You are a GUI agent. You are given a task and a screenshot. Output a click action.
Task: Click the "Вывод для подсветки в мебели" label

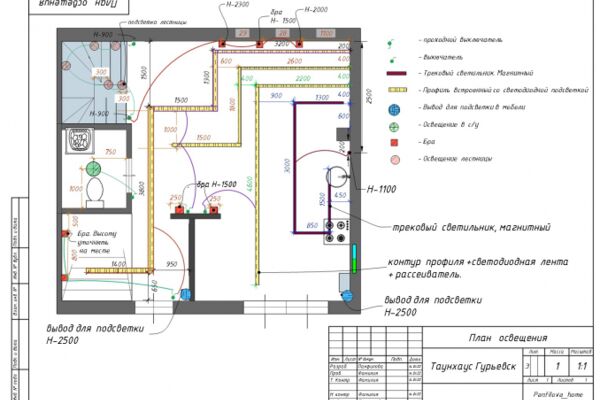472,107
